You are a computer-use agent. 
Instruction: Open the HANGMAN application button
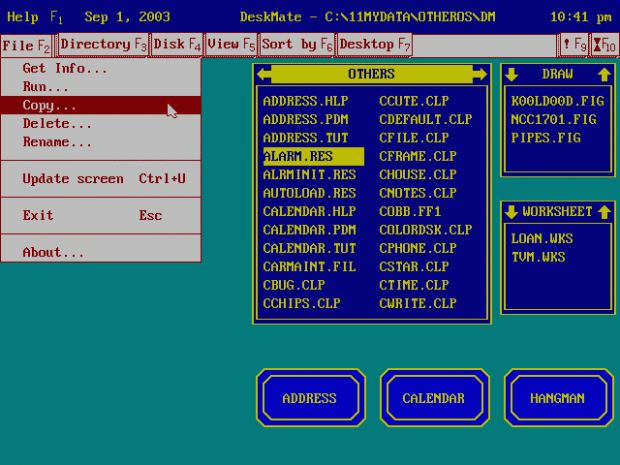(x=557, y=398)
